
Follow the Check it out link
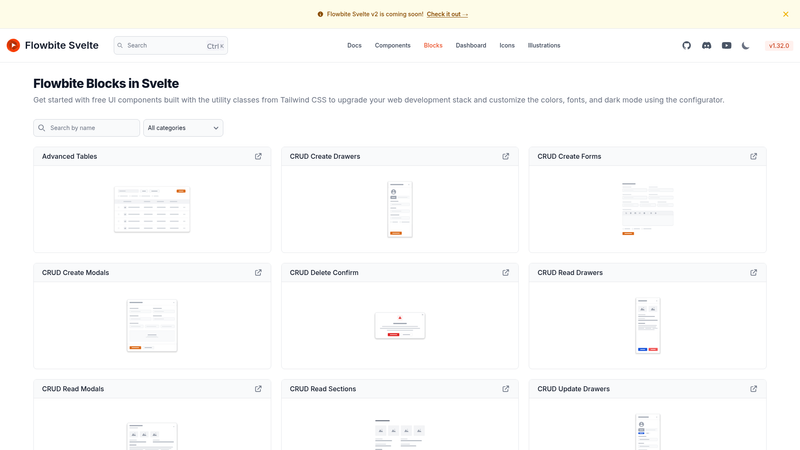[x=447, y=14]
